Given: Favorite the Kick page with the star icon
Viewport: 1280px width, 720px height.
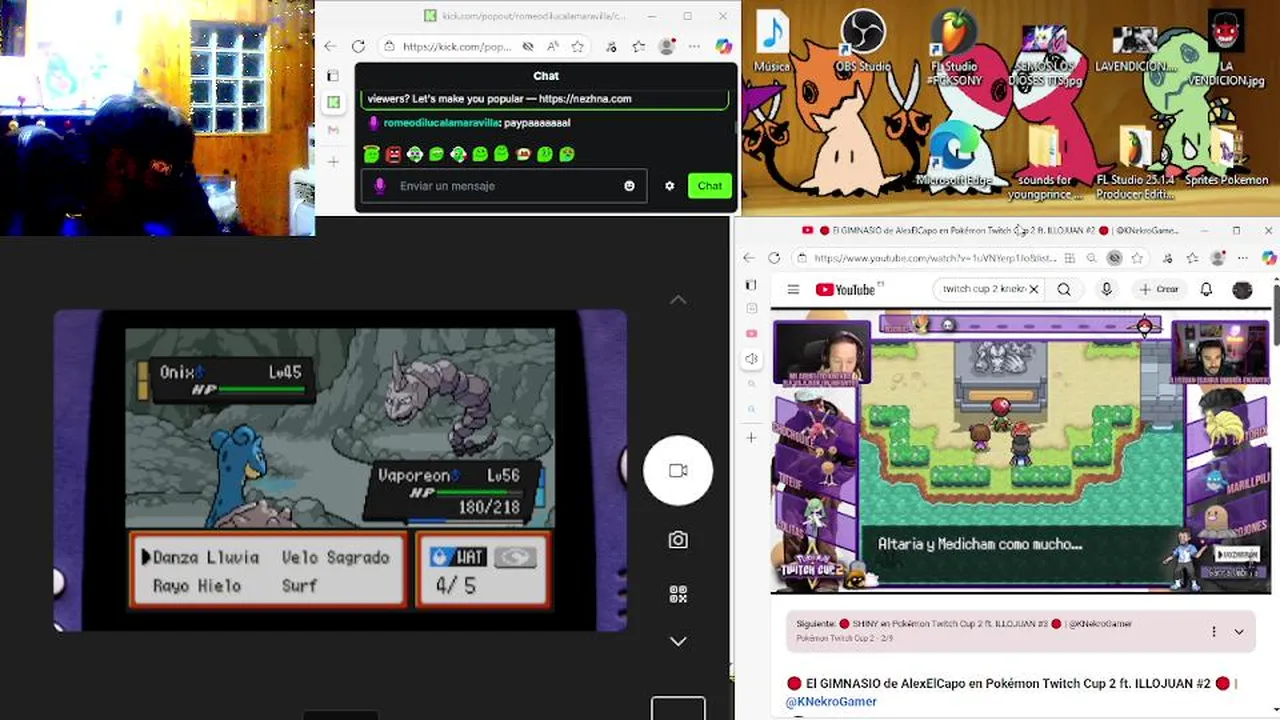Looking at the screenshot, I should click(x=577, y=46).
